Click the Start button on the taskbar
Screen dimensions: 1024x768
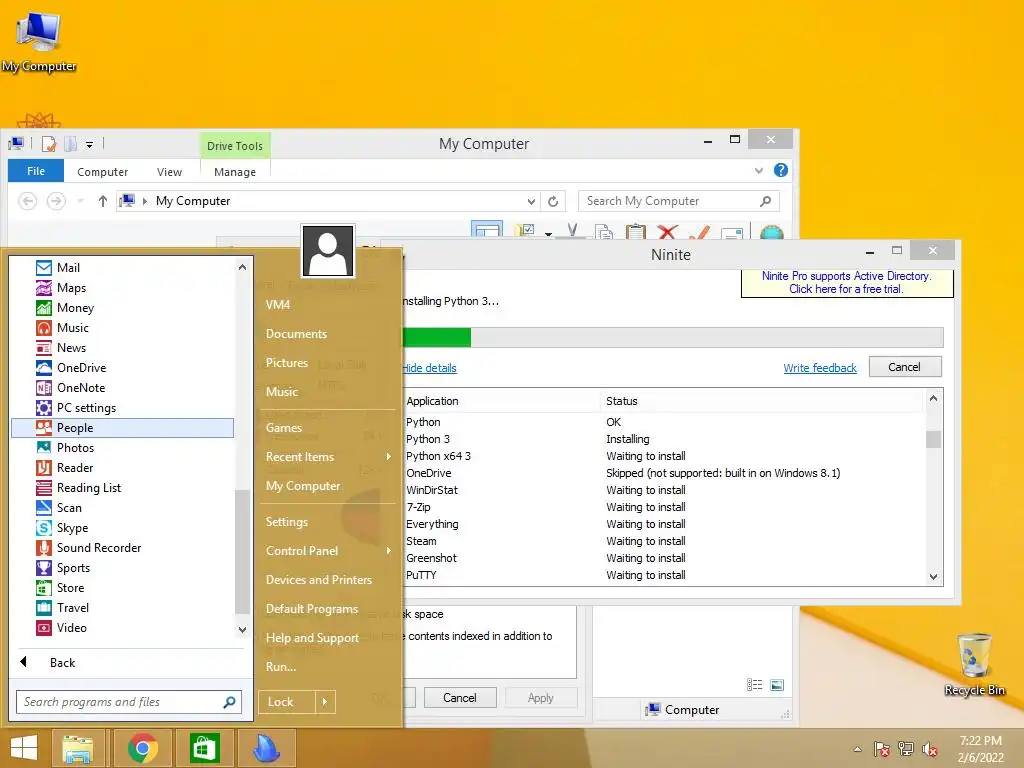(x=24, y=748)
